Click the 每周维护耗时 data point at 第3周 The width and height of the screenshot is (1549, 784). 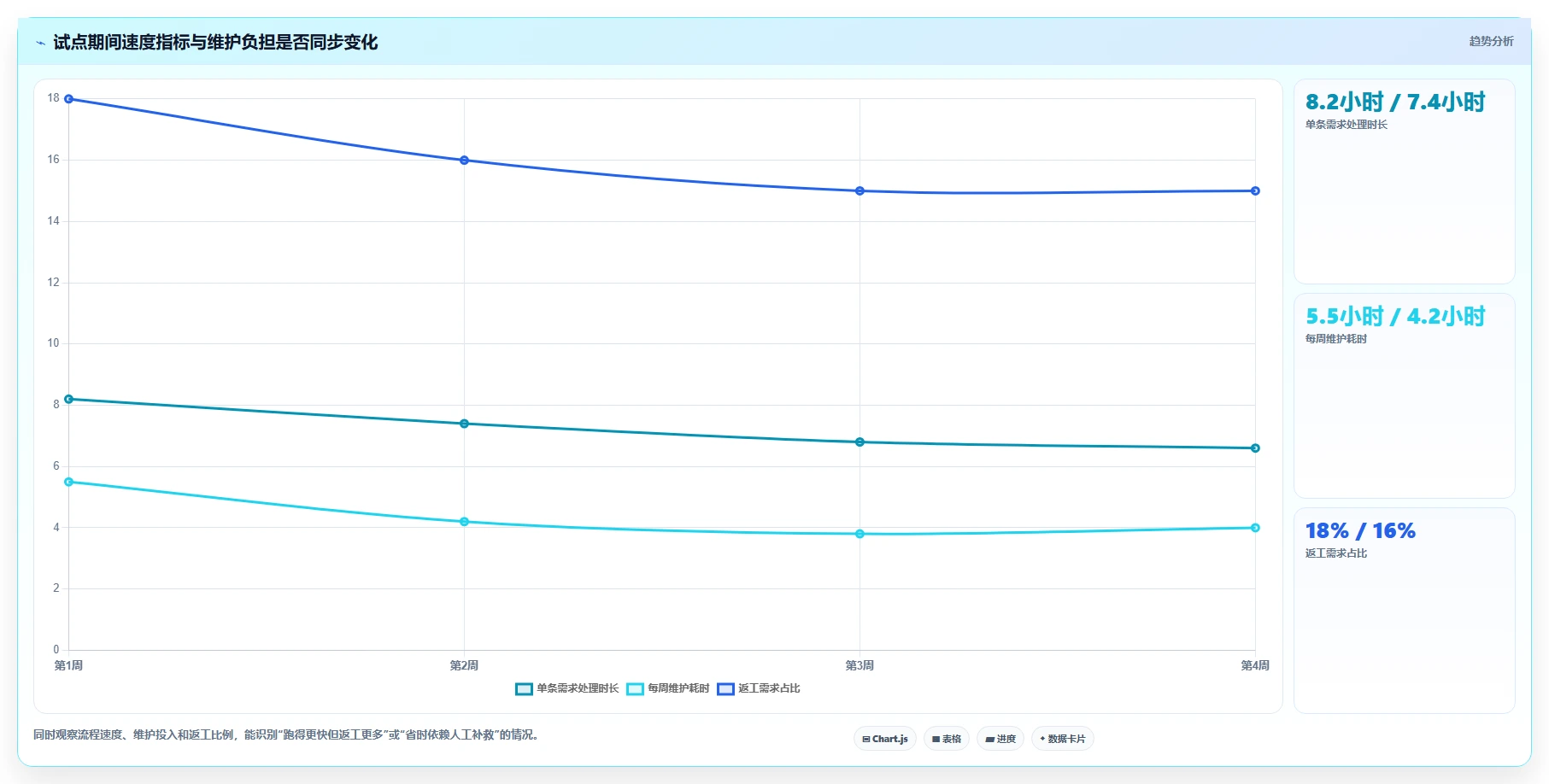pyautogui.click(x=860, y=534)
